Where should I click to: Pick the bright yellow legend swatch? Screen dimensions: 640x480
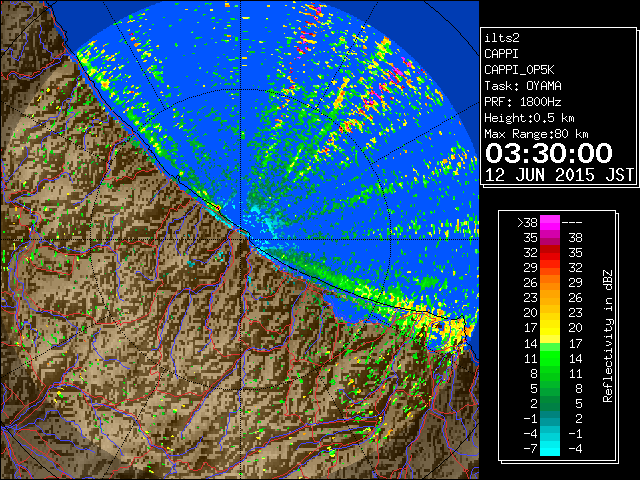click(x=550, y=331)
